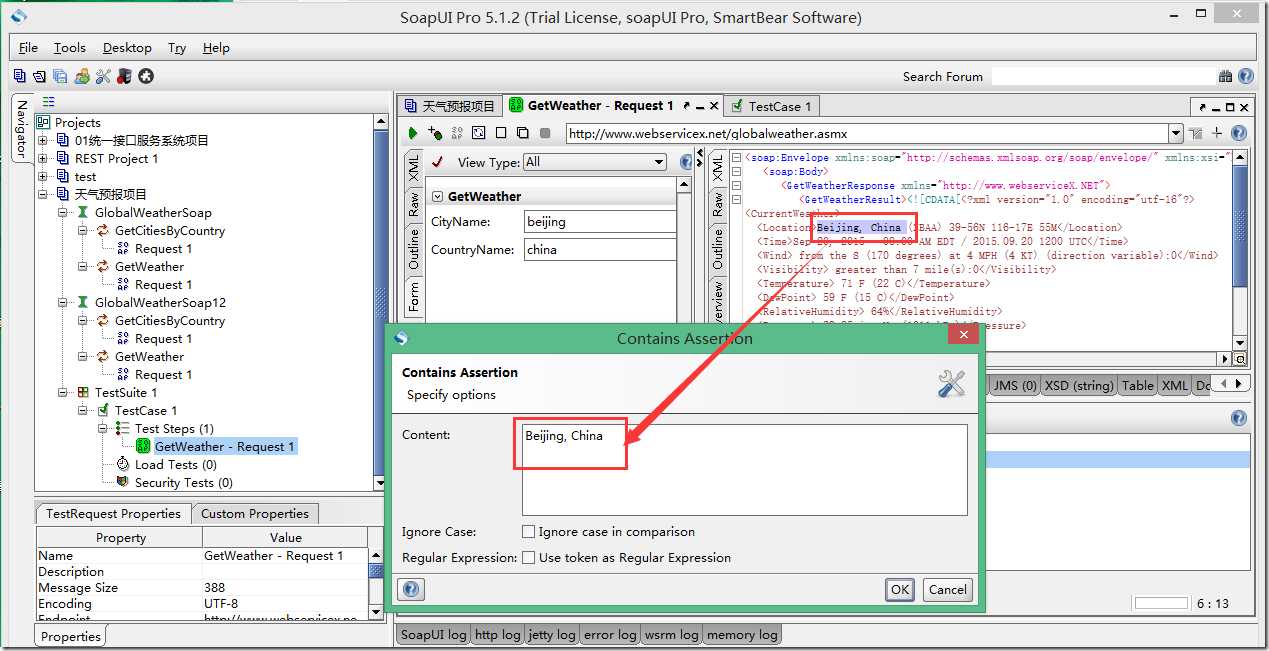Open the memory log tab
The height and width of the screenshot is (651, 1269).
coord(742,635)
